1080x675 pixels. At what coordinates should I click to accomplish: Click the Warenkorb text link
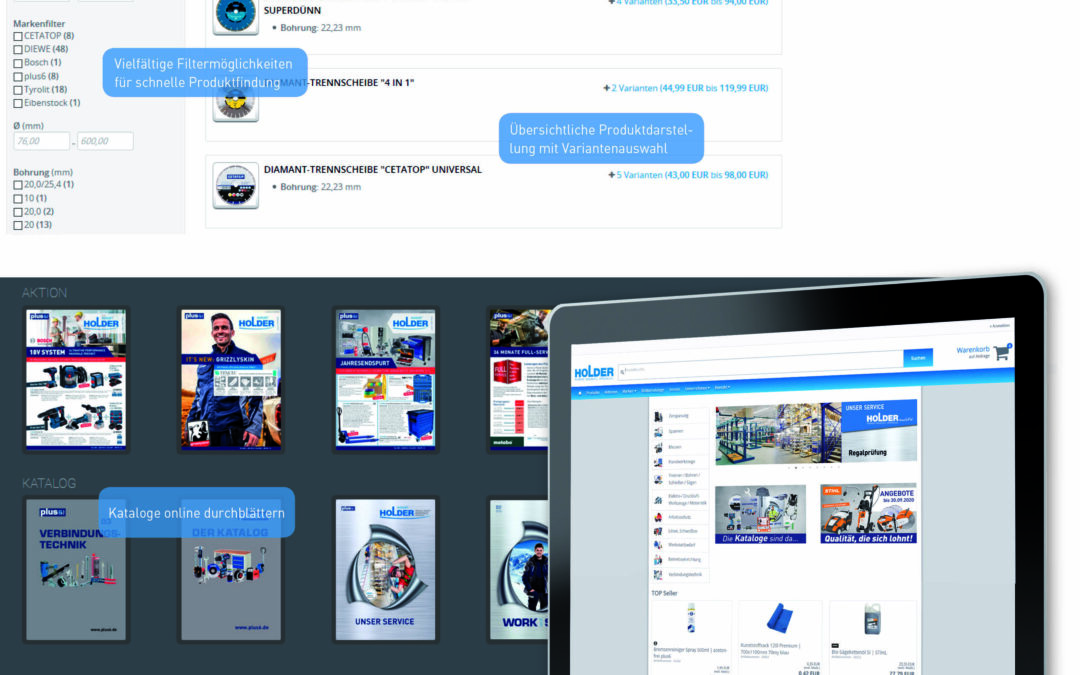(x=973, y=350)
